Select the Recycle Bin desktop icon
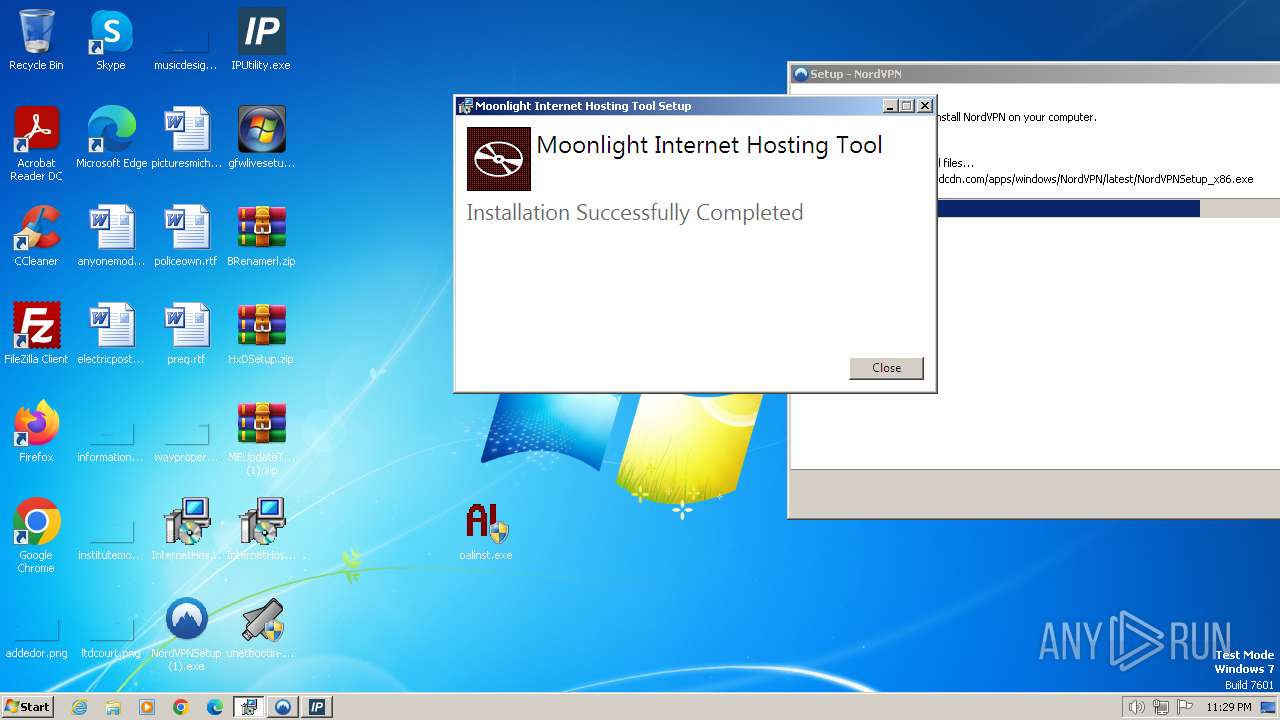 coord(36,40)
